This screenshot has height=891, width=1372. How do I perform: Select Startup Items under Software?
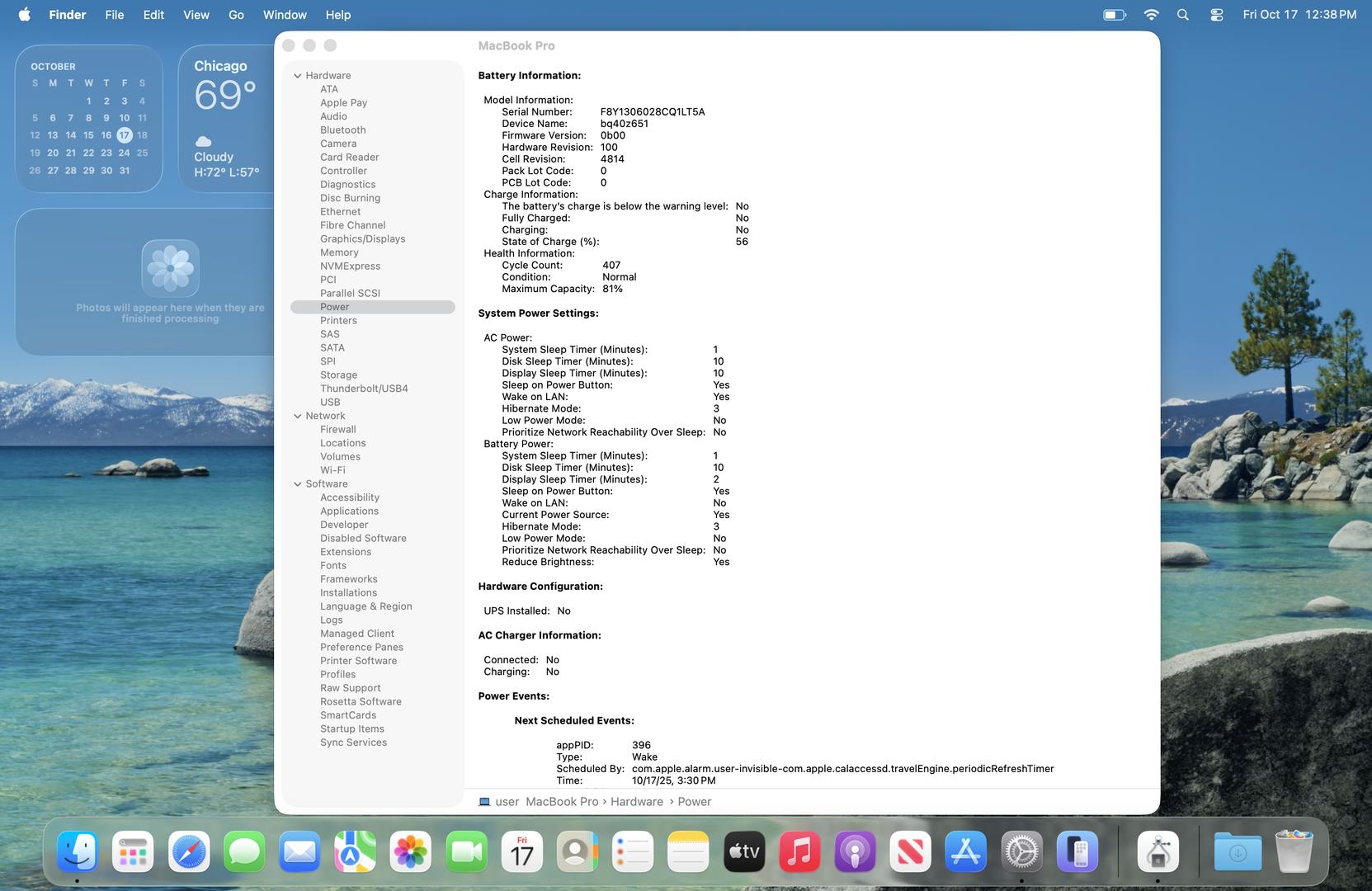coord(351,729)
